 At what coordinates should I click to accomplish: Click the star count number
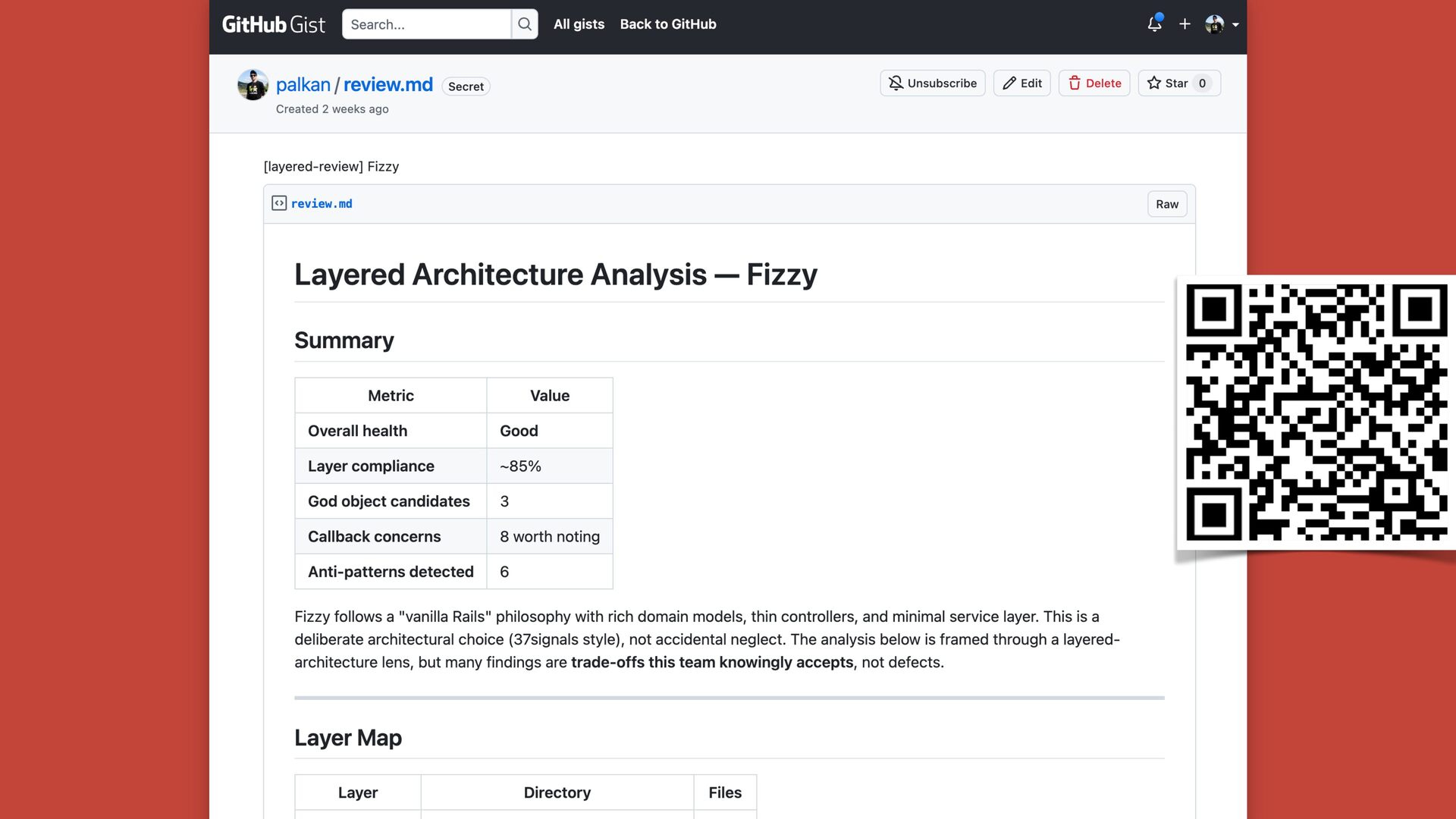[x=1202, y=83]
